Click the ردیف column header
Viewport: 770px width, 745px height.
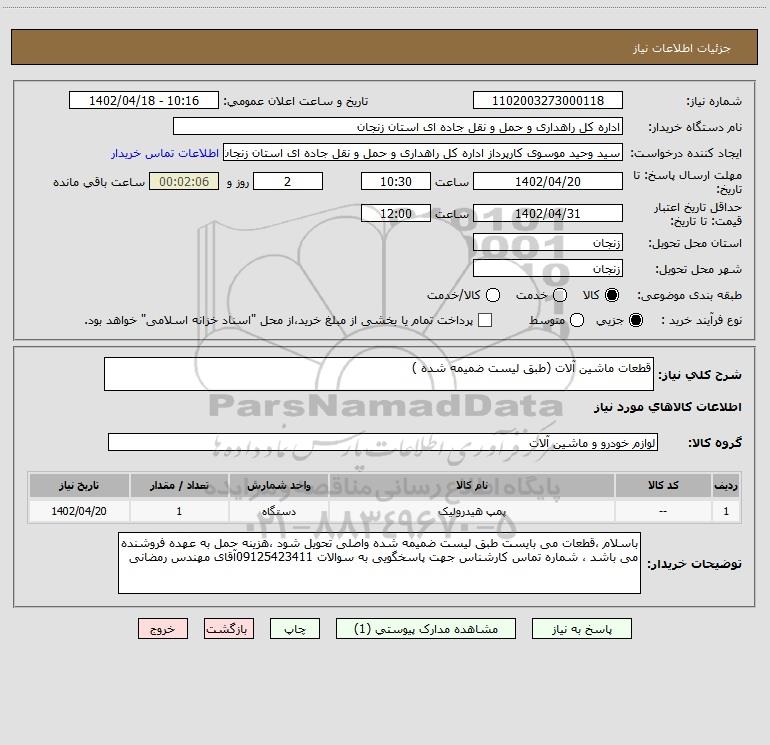point(726,485)
